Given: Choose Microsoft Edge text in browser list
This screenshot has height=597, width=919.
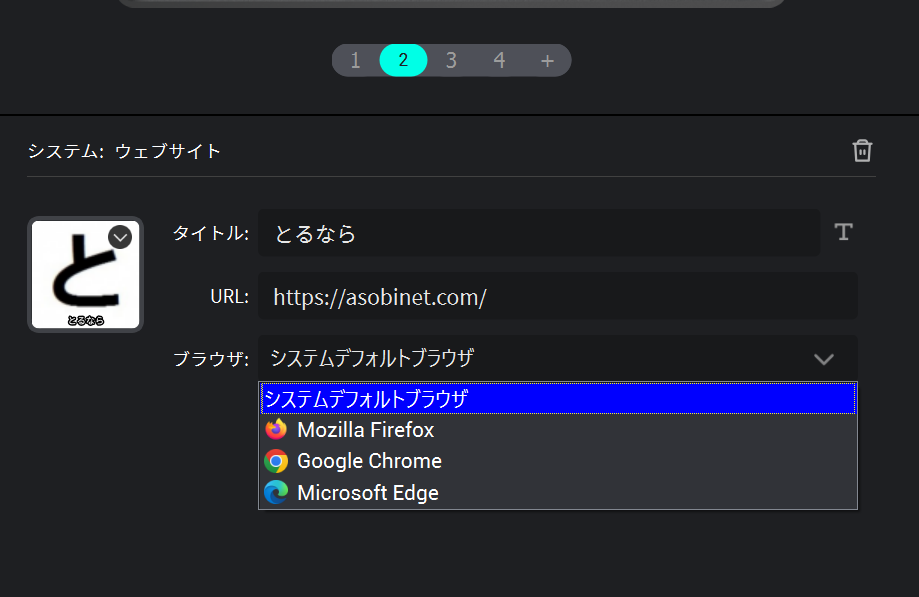Looking at the screenshot, I should [368, 493].
